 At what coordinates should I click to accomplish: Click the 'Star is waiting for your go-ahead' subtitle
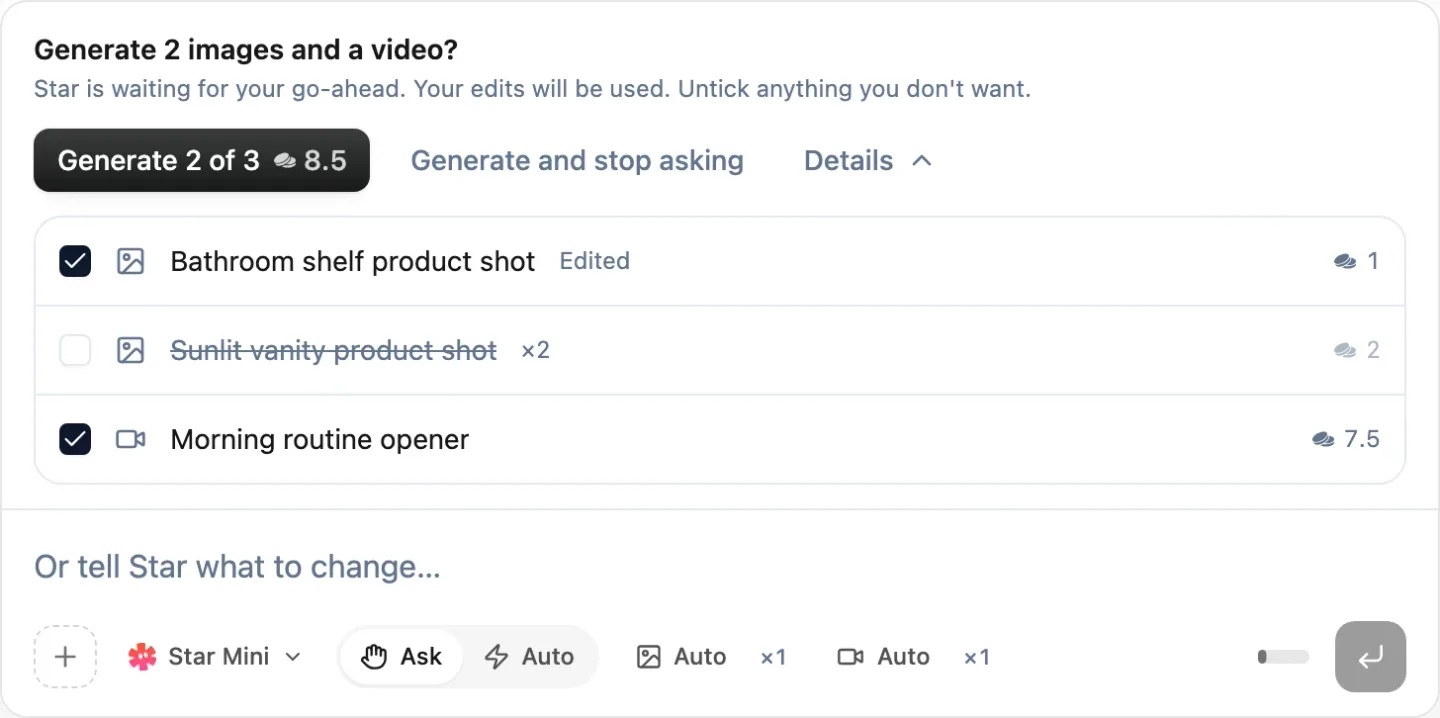coord(532,89)
